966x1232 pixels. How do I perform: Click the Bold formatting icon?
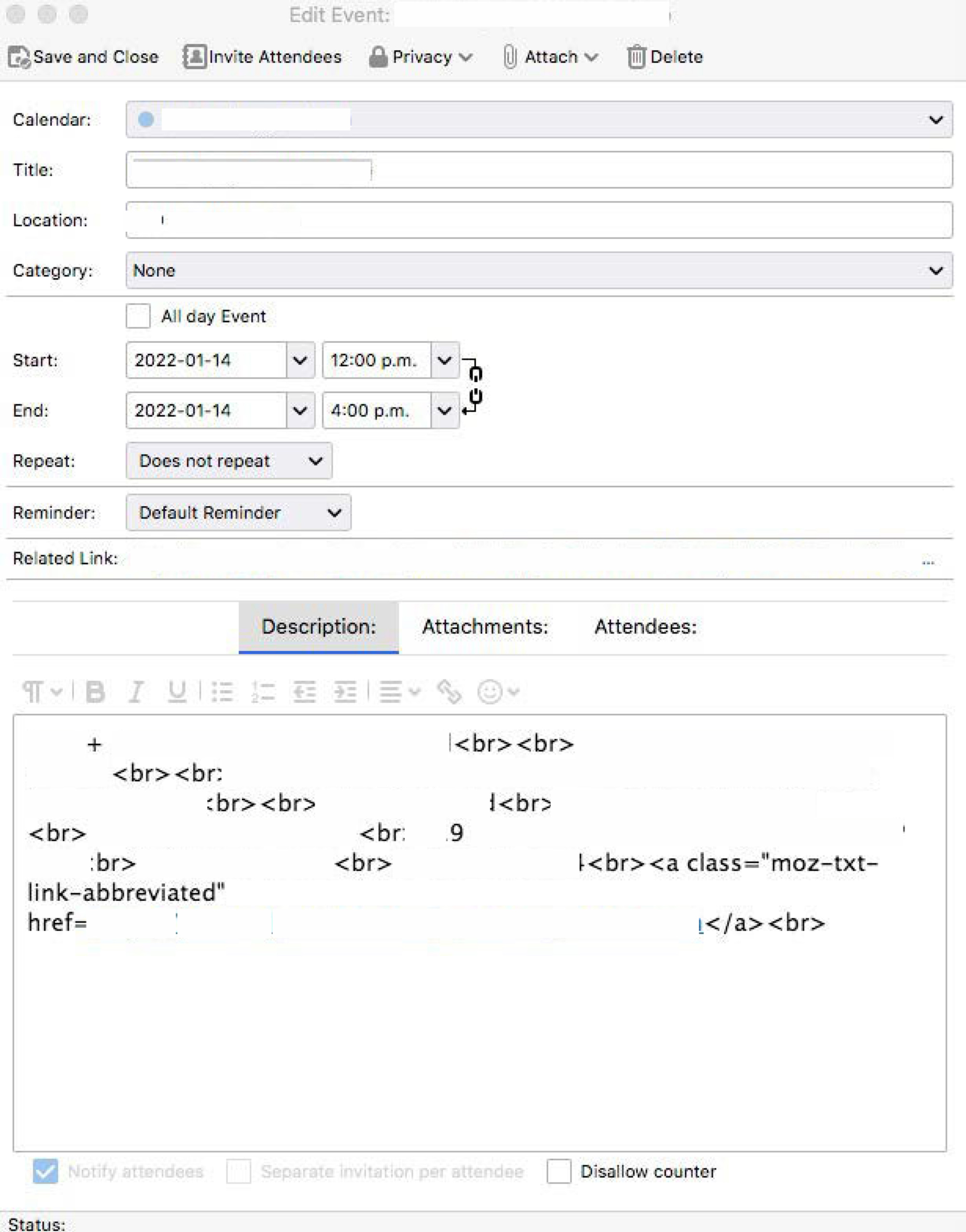(95, 691)
